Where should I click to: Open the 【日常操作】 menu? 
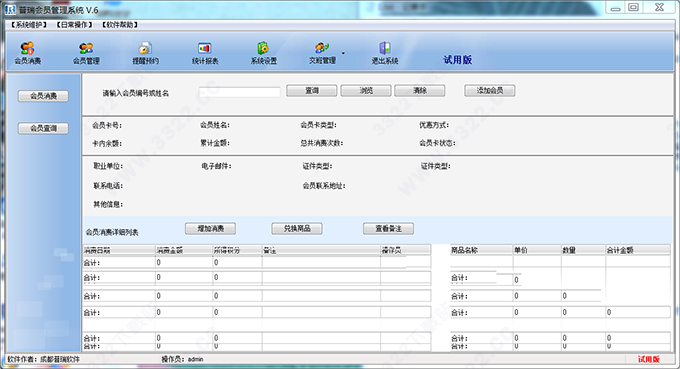pos(74,25)
